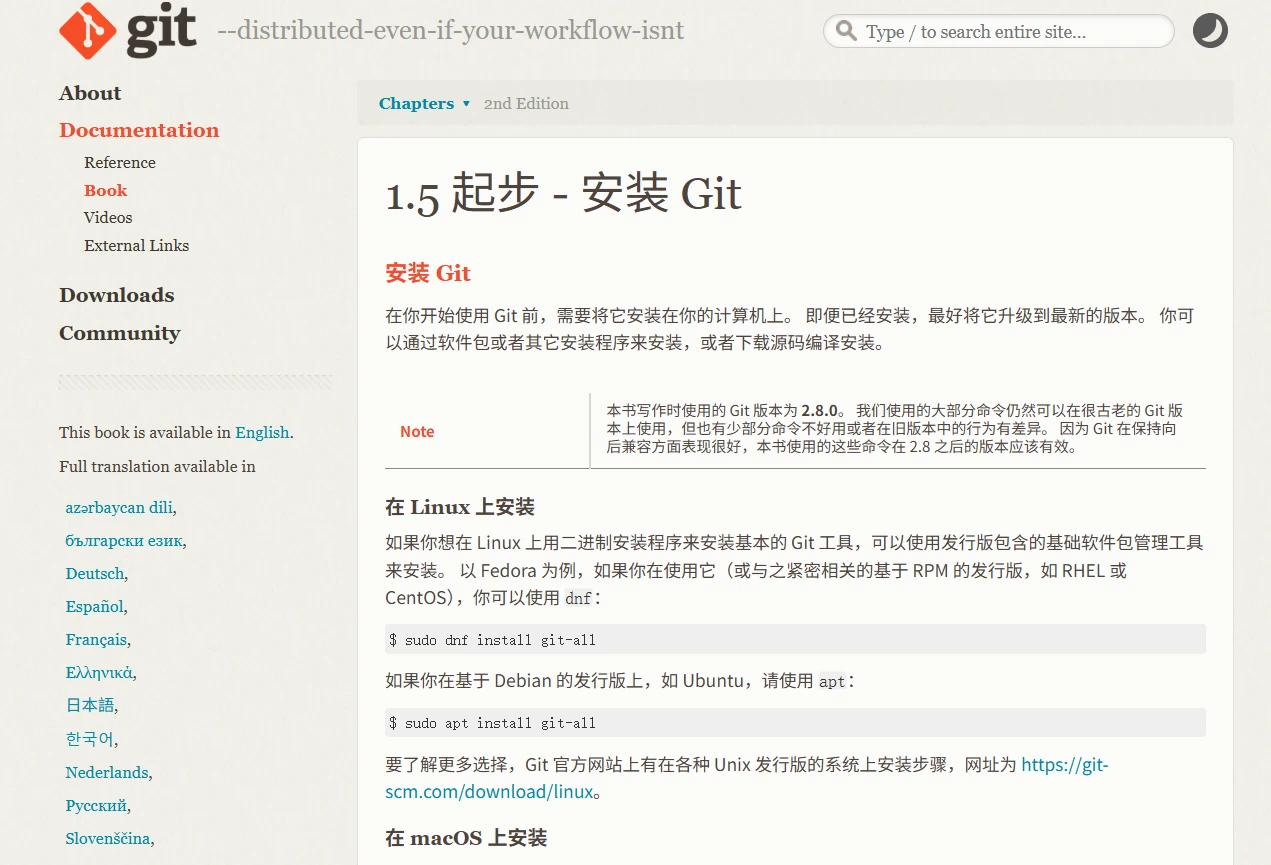
Task: Open the Videos page
Action: [x=108, y=217]
